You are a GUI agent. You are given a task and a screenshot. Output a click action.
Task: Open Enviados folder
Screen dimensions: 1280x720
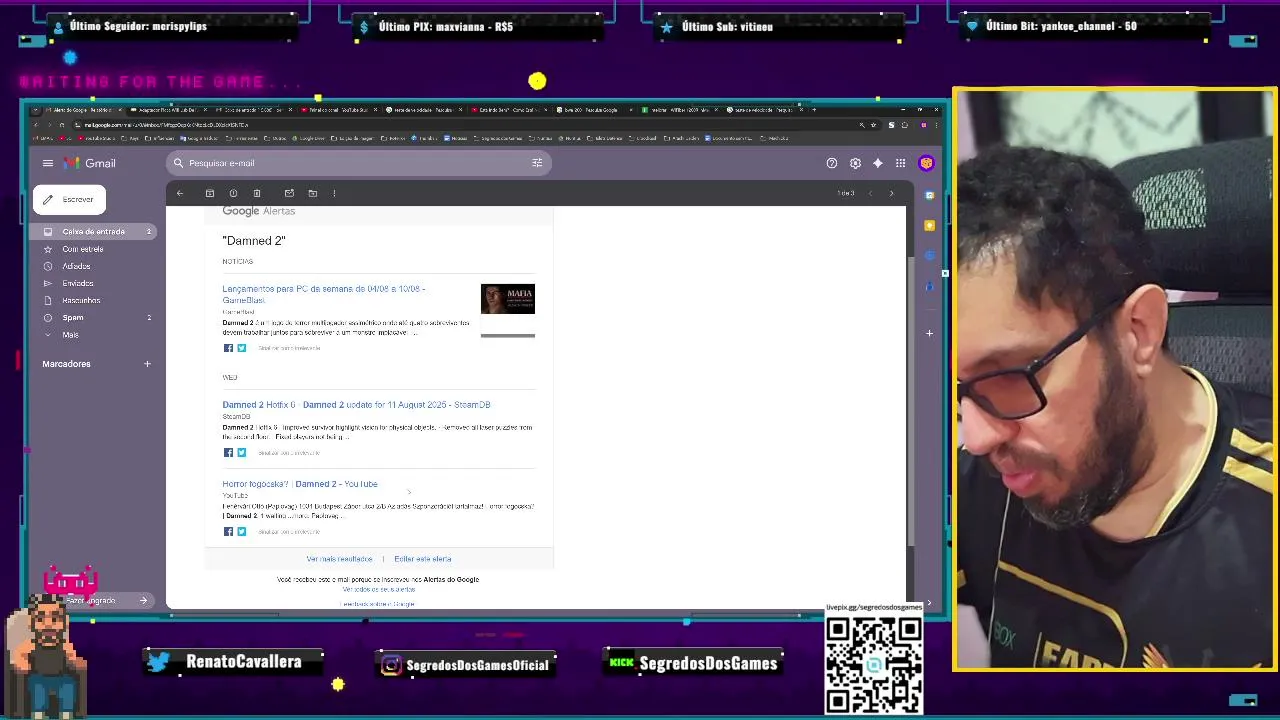77,283
